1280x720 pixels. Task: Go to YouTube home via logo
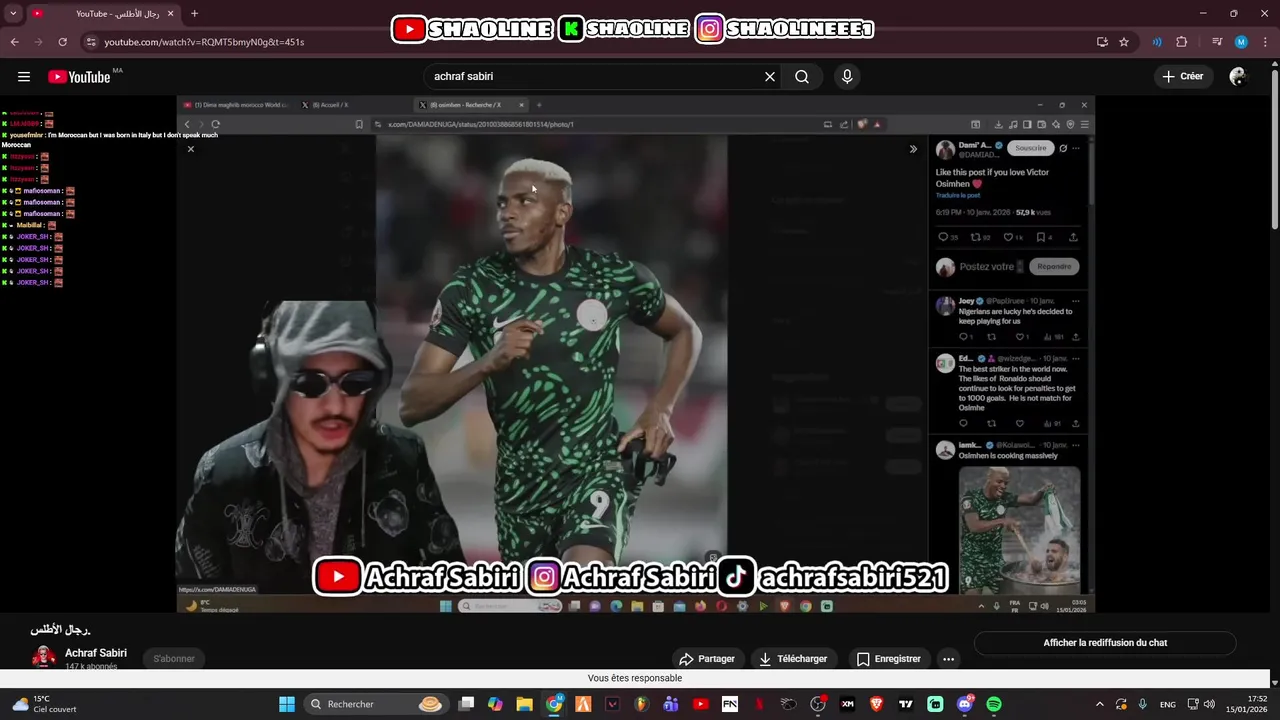[x=79, y=77]
